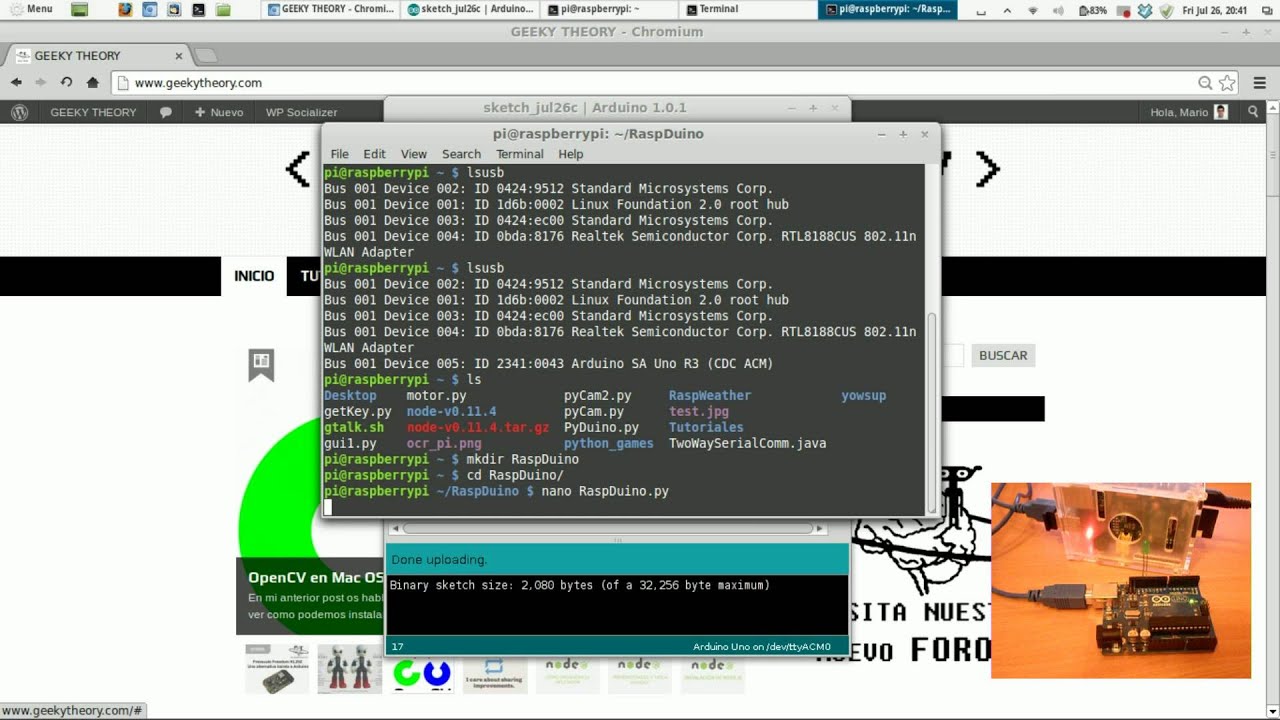Check the 83% battery indicator
Image resolution: width=1280 pixels, height=720 pixels.
coord(1093,10)
